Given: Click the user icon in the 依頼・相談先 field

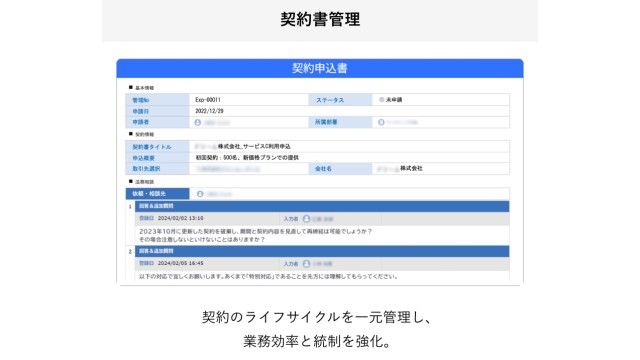Looking at the screenshot, I should coord(200,194).
